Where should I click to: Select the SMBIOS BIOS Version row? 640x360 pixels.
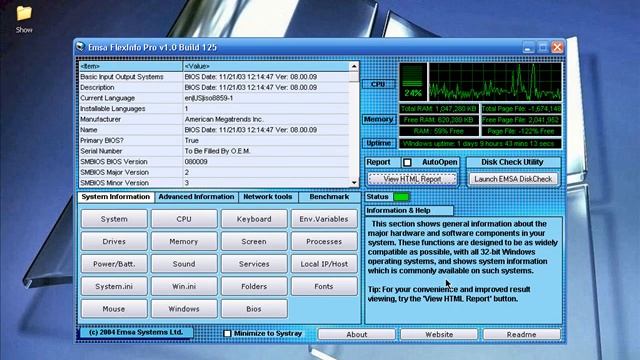(x=214, y=162)
